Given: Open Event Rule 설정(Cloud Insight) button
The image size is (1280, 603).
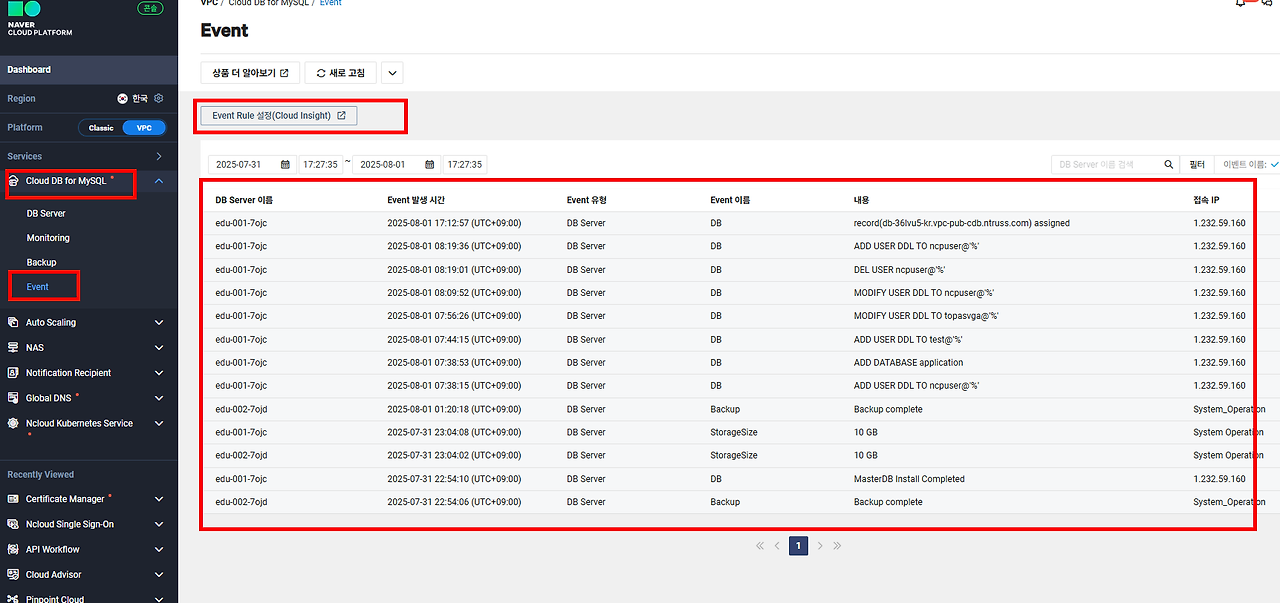Looking at the screenshot, I should coord(279,116).
